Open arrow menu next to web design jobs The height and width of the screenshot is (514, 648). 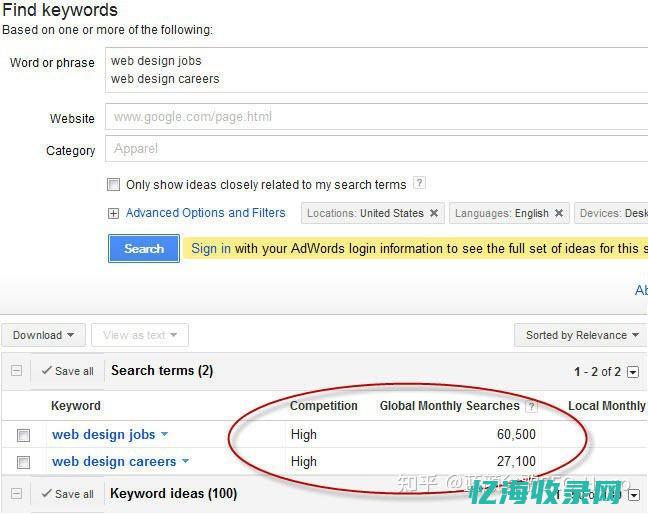(x=165, y=435)
